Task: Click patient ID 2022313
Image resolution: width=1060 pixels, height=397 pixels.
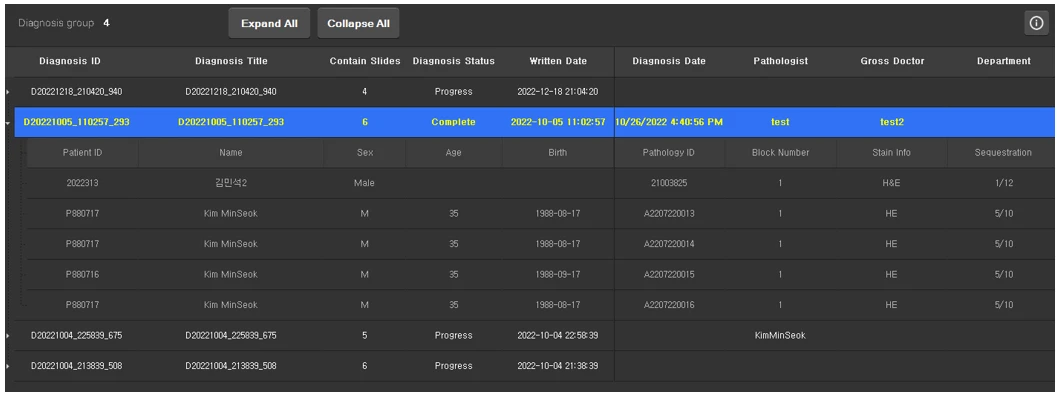Action: pos(82,183)
